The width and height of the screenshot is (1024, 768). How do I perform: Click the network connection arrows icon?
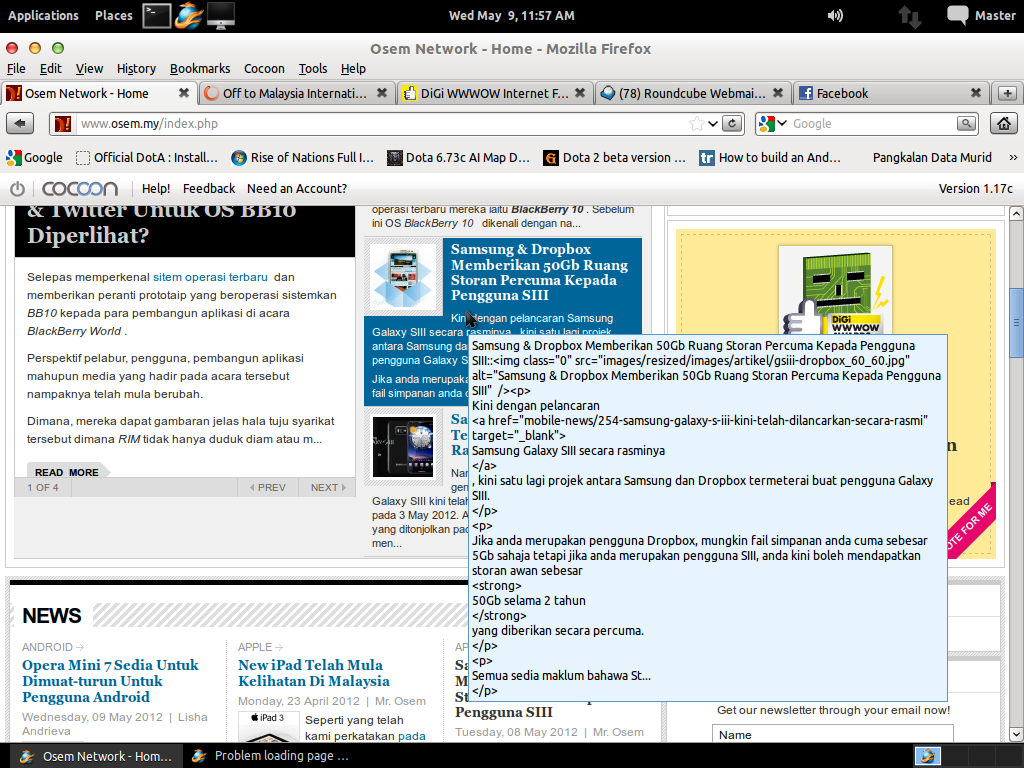[x=909, y=16]
